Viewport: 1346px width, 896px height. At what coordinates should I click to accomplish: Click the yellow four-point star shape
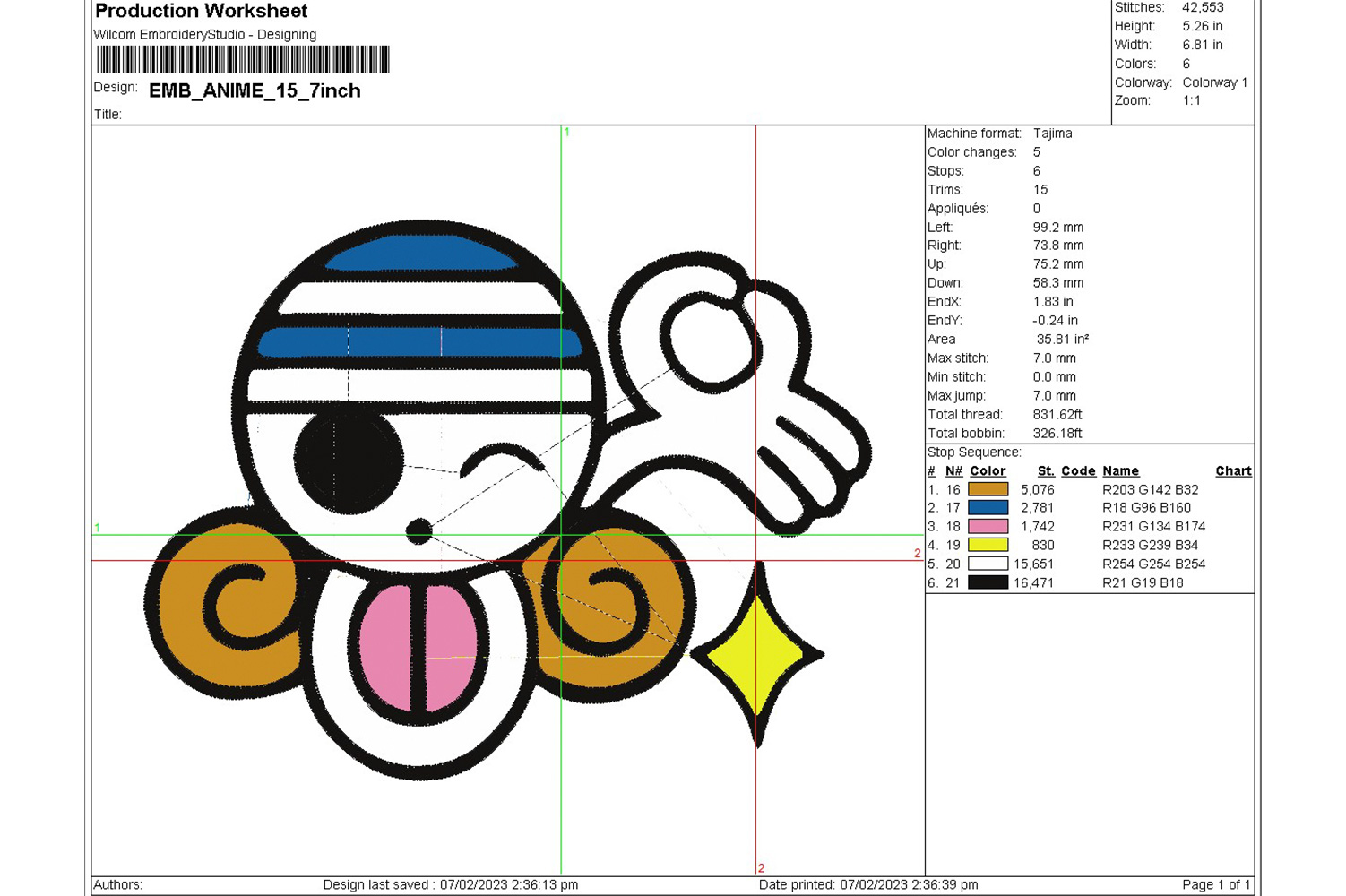tap(757, 656)
